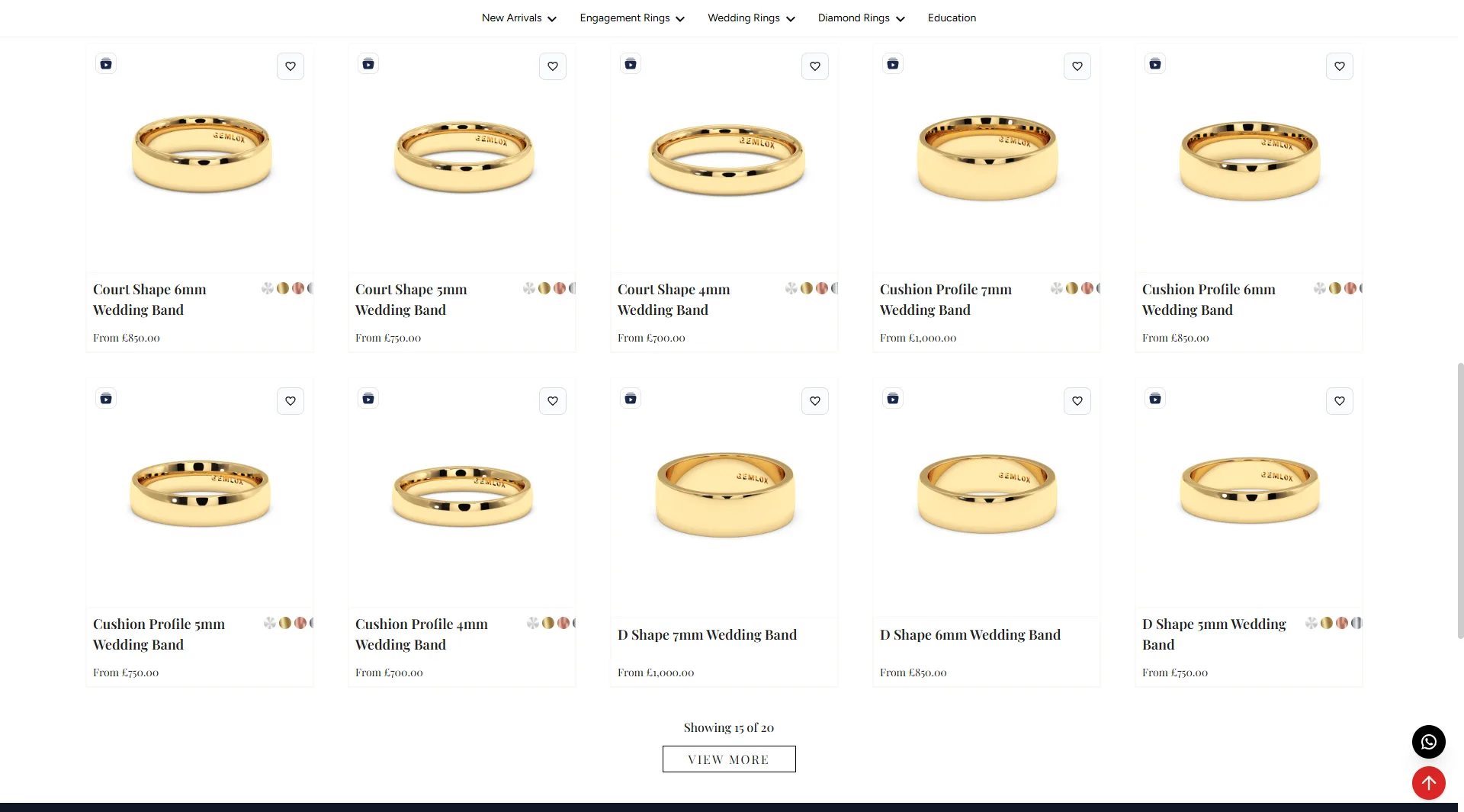The width and height of the screenshot is (1464, 812).
Task: Open Cushion Profile 5mm Wedding Band link
Action: [159, 634]
